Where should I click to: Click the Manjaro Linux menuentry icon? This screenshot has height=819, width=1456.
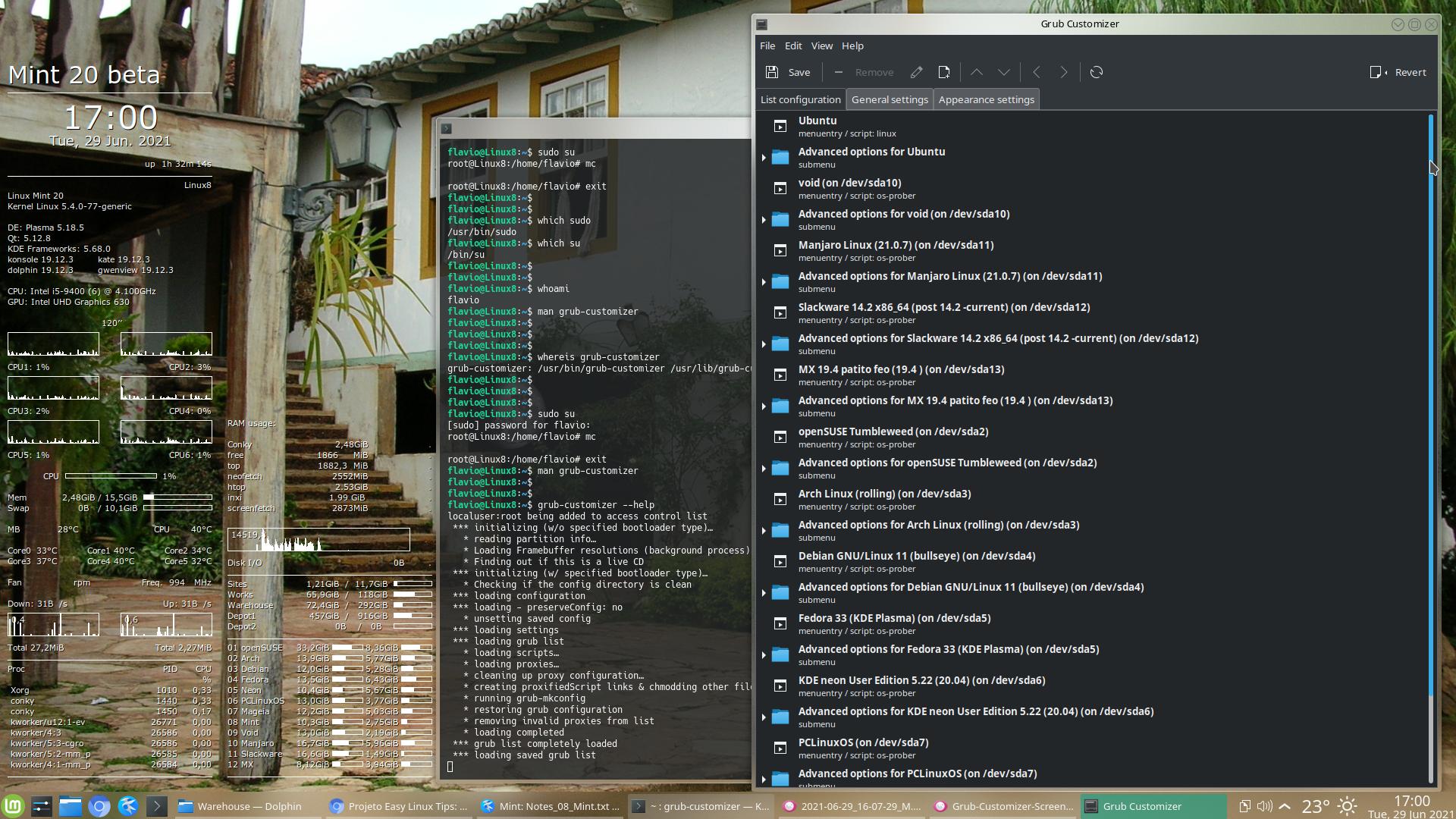[x=780, y=250]
